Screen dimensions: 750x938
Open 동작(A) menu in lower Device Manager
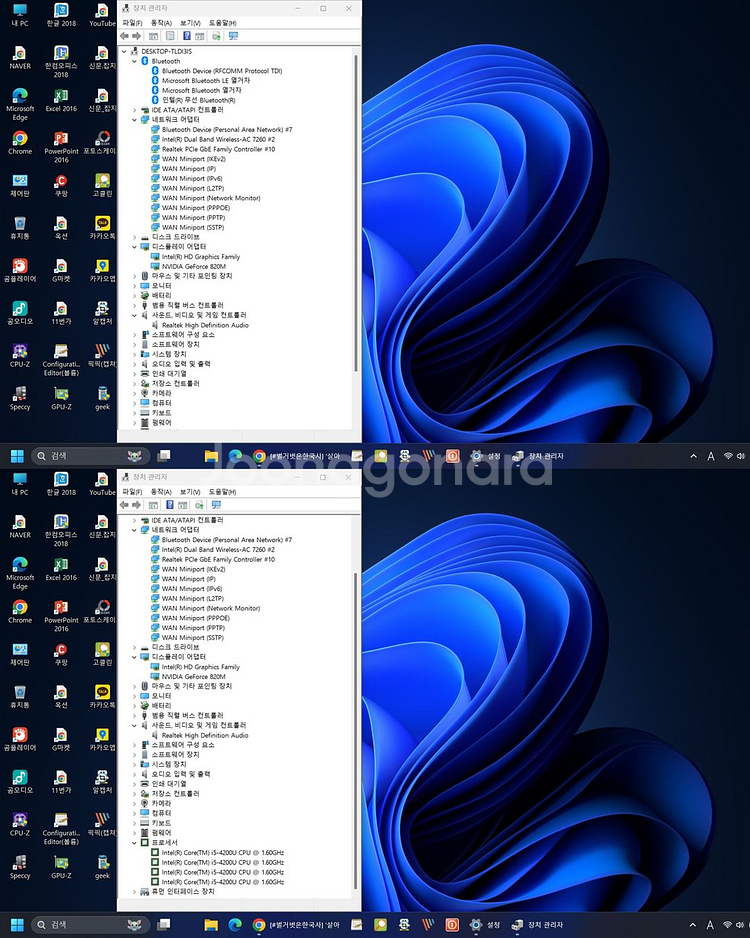(x=161, y=492)
